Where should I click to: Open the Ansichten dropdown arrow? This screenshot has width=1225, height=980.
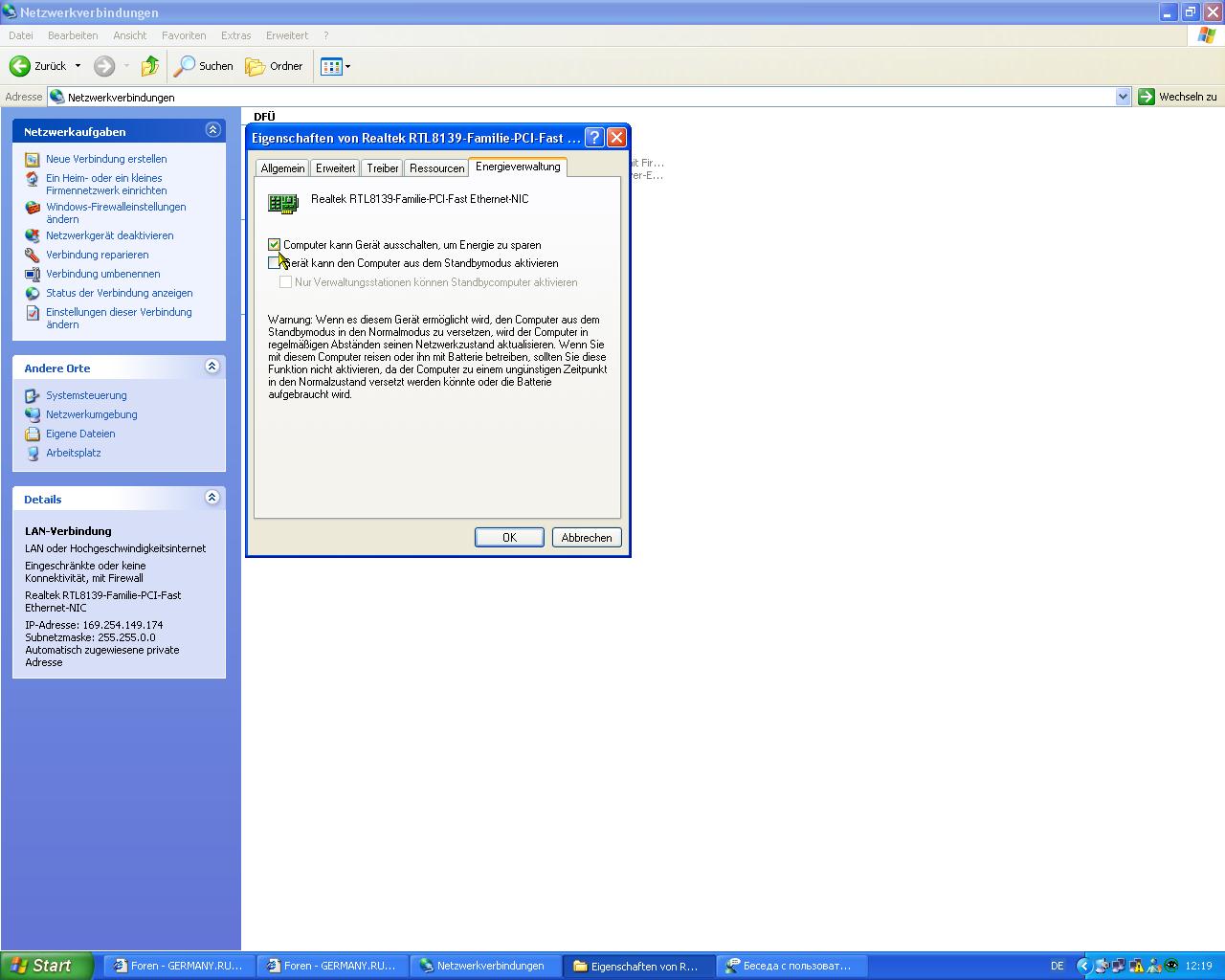[347, 66]
